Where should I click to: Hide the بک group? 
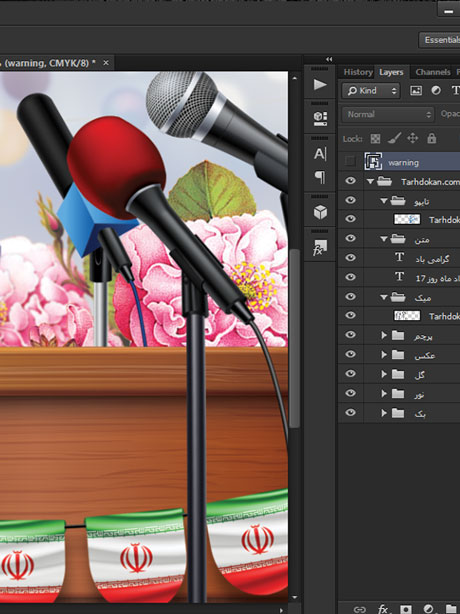[x=350, y=412]
